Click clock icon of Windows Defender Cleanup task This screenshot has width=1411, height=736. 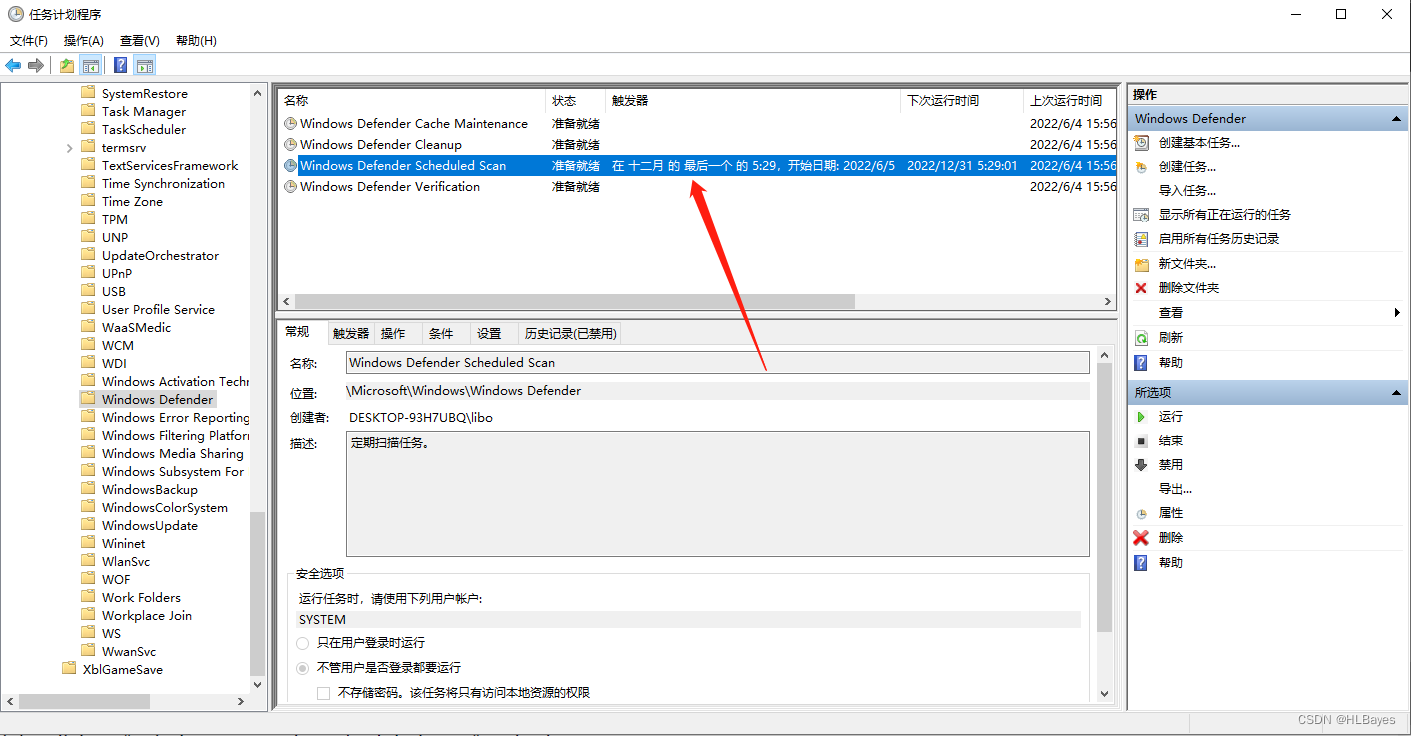click(x=290, y=145)
